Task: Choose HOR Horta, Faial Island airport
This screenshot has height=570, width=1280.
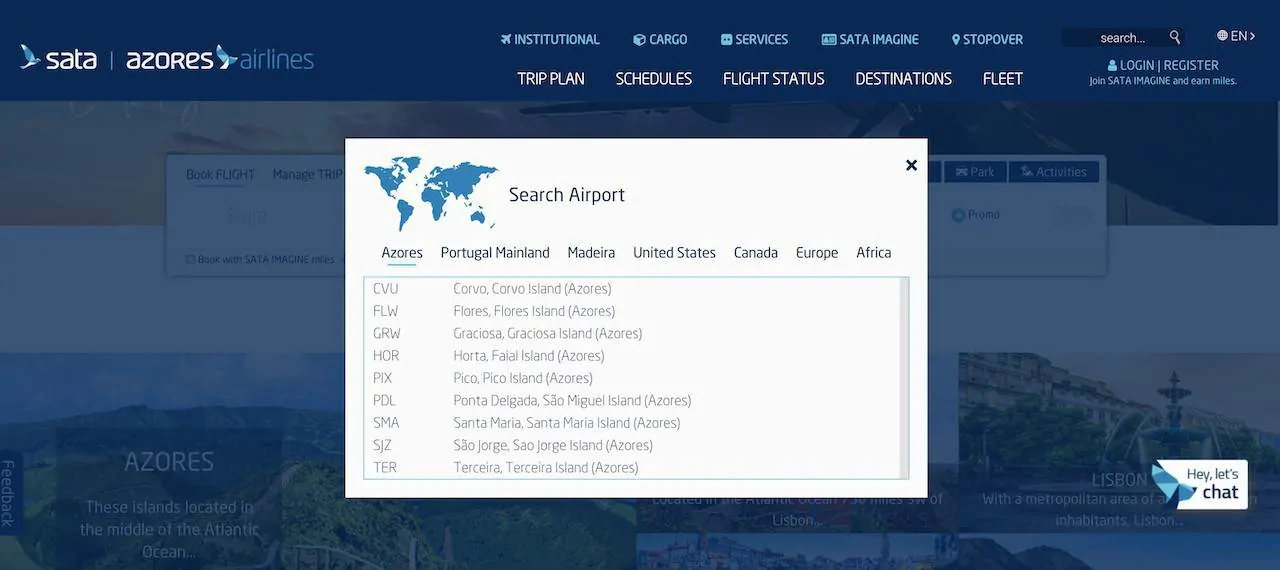Action: click(x=632, y=356)
